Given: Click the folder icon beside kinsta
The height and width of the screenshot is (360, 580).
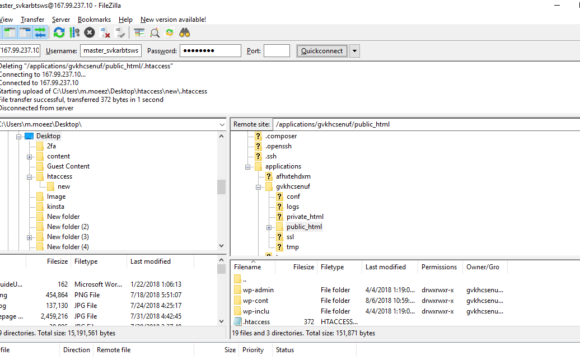Looking at the screenshot, I should click(40, 206).
